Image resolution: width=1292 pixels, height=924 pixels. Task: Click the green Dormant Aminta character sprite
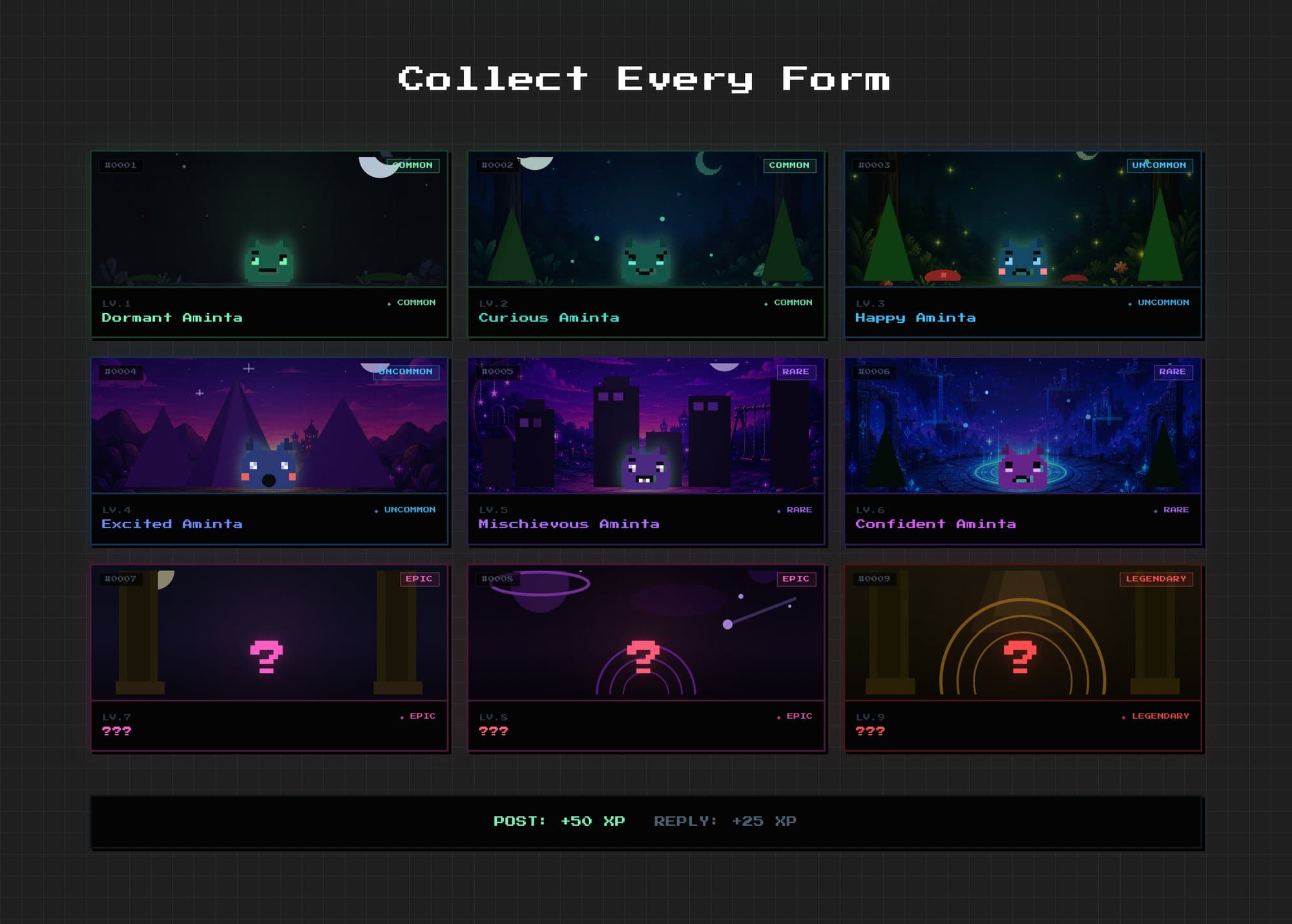[x=269, y=261]
